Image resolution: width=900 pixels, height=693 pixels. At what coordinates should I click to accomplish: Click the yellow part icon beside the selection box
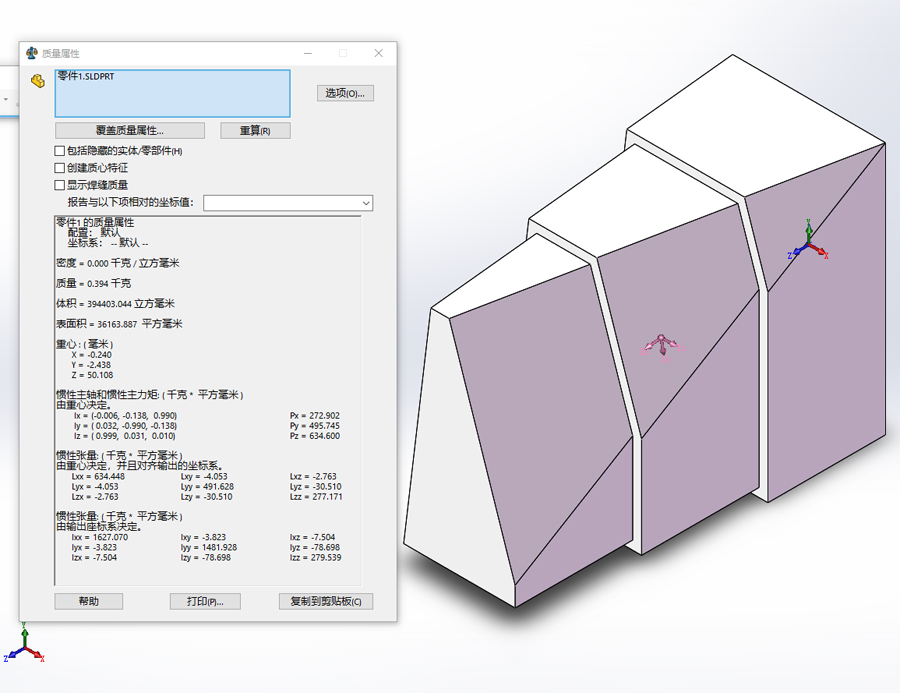38,81
